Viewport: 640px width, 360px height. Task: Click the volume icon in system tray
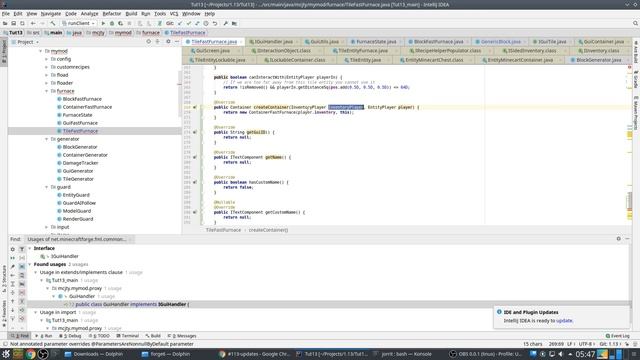point(560,354)
